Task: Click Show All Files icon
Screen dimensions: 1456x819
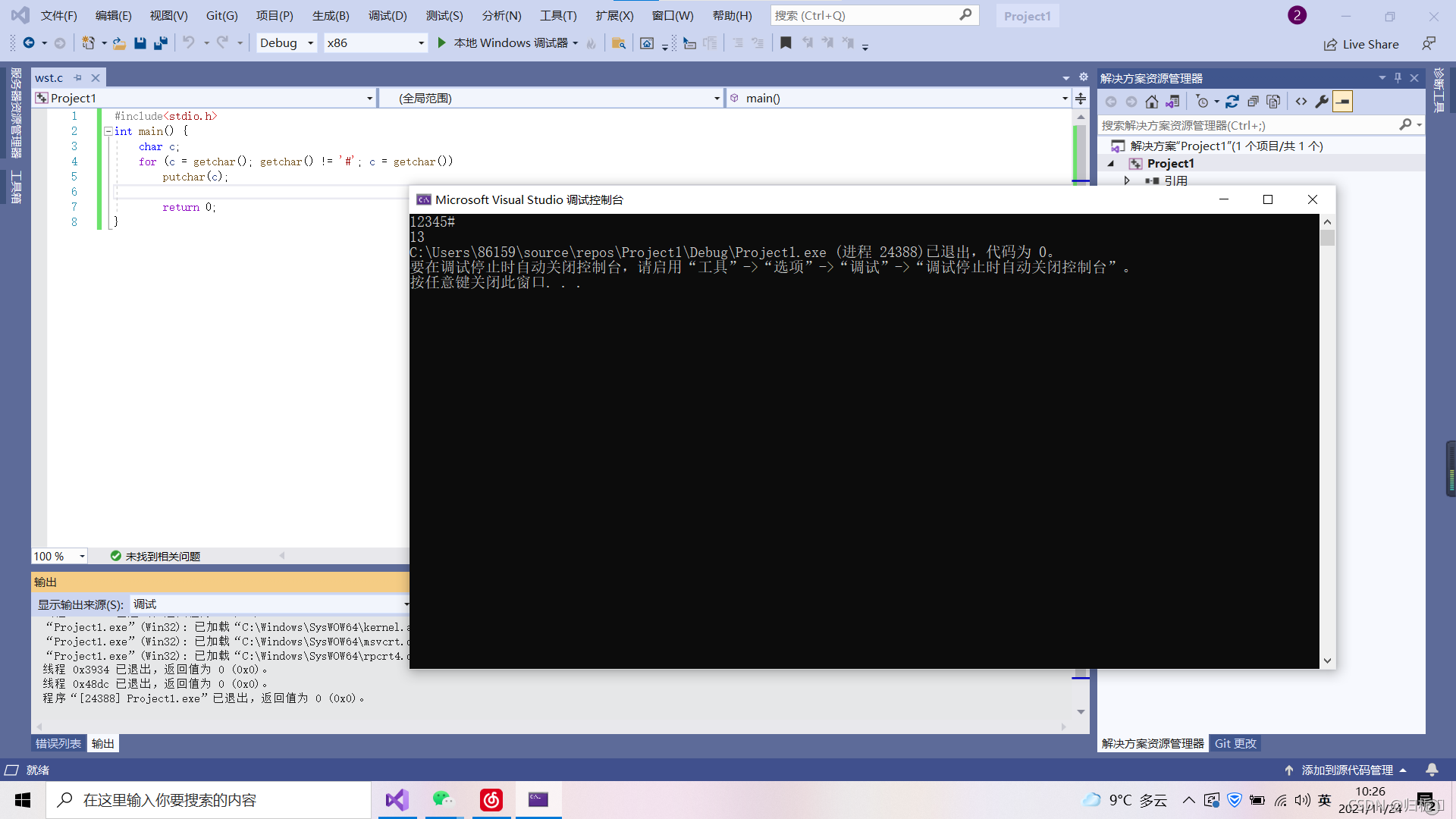Action: 1273,102
